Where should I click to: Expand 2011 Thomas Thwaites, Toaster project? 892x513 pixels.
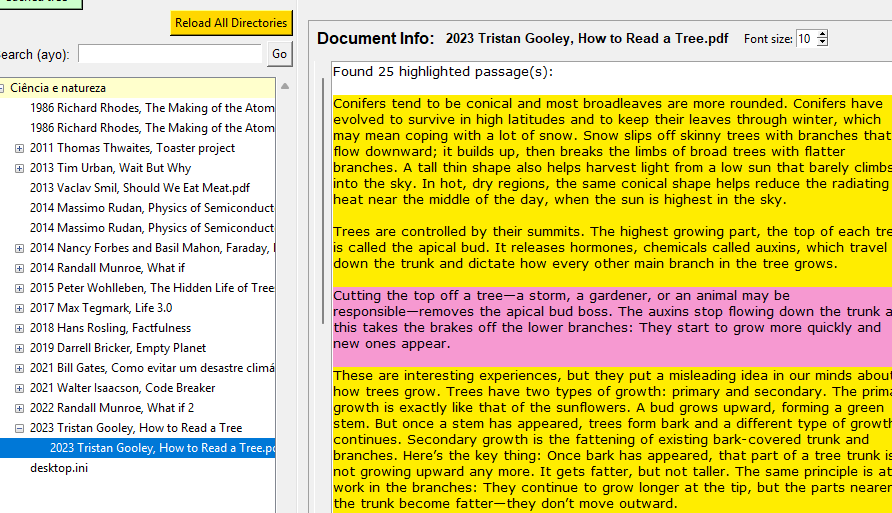pyautogui.click(x=19, y=148)
